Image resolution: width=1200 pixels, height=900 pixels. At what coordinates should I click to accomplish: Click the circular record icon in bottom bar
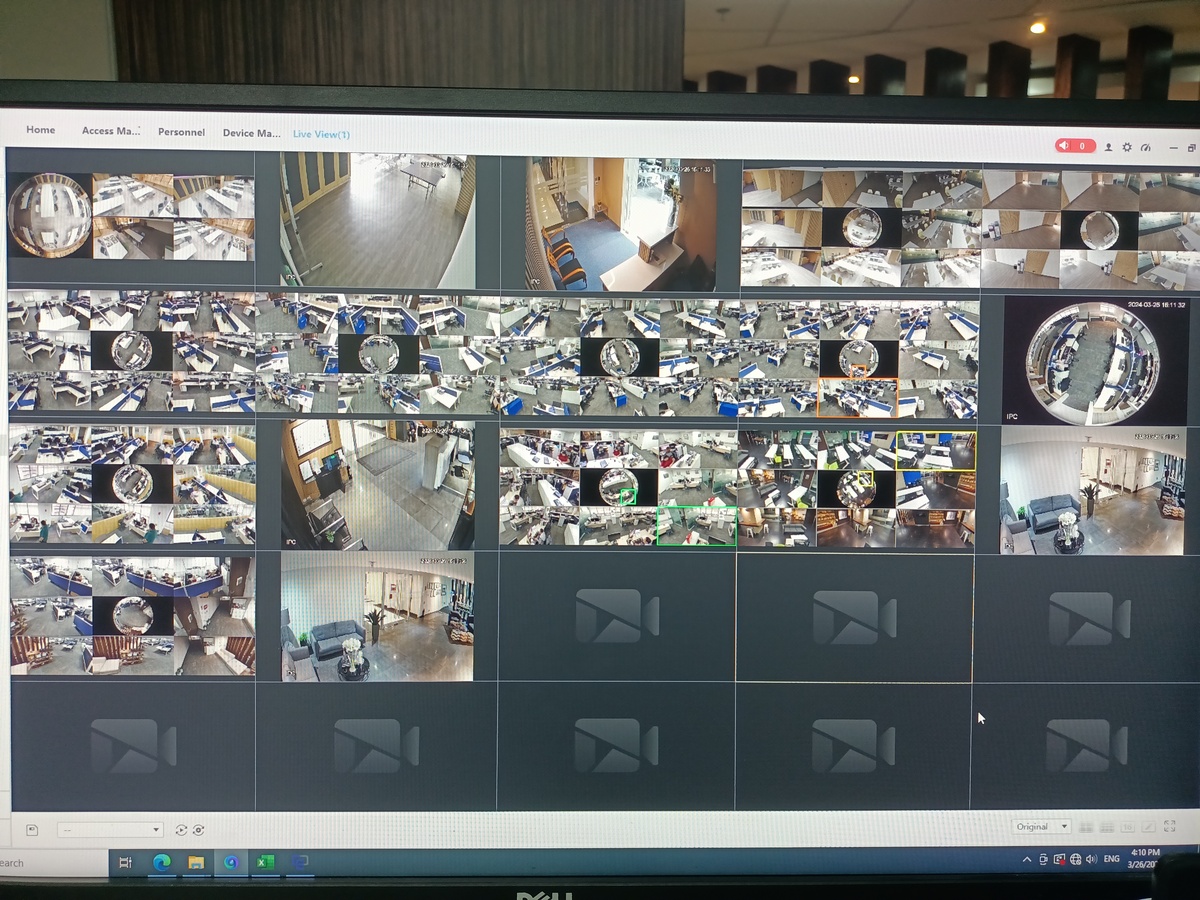click(199, 830)
